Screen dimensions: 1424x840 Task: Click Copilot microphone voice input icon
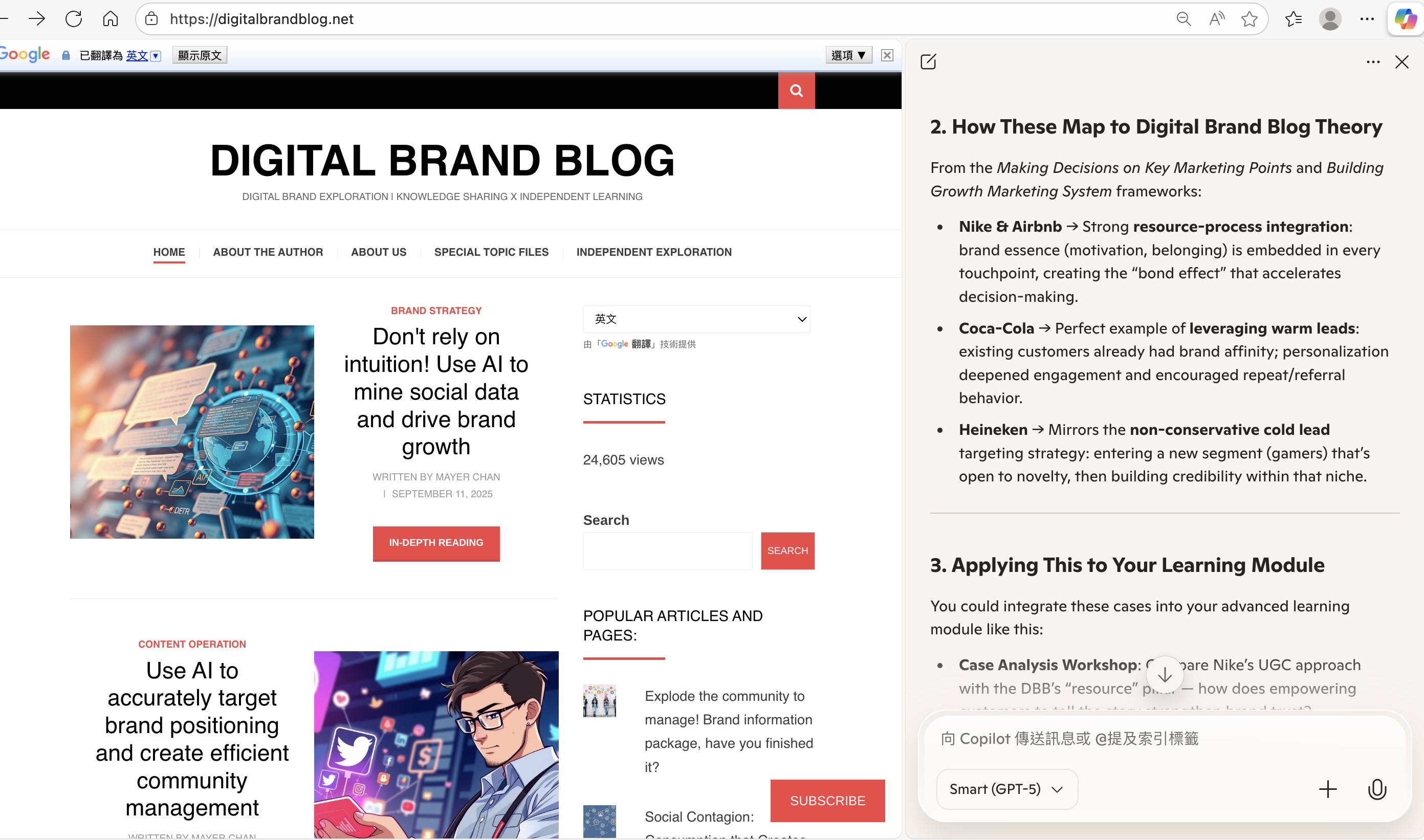[x=1376, y=789]
